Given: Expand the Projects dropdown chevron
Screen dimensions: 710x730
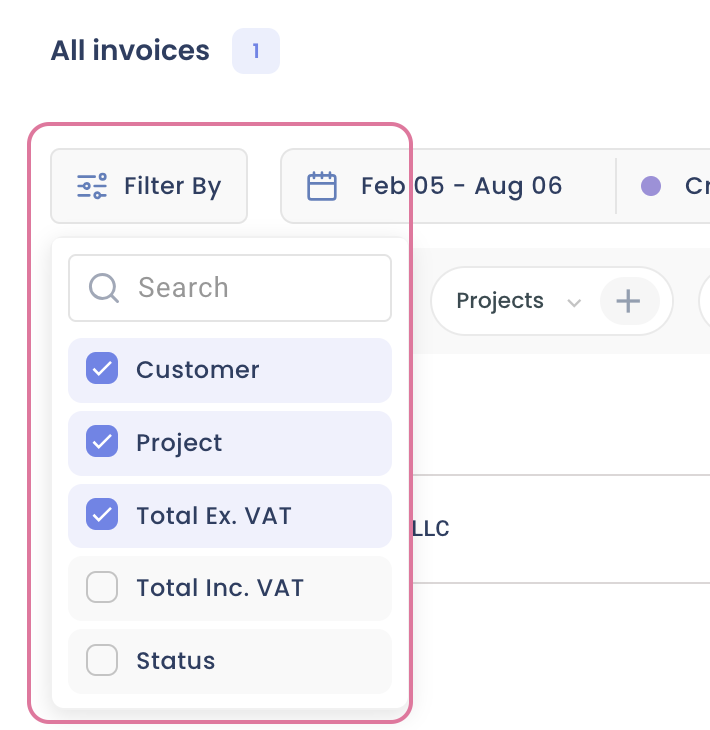Looking at the screenshot, I should pyautogui.click(x=574, y=302).
